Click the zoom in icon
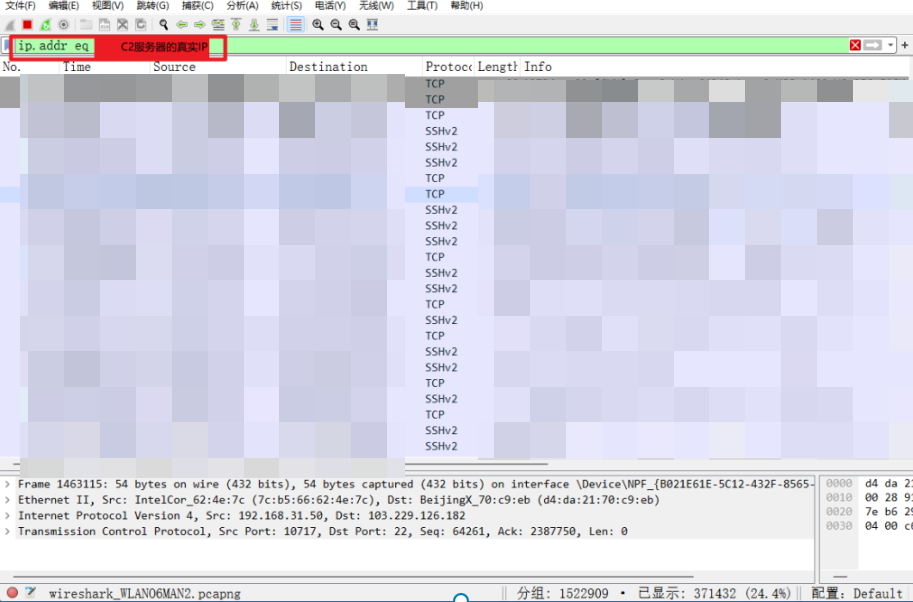The width and height of the screenshot is (913, 602). [x=318, y=24]
